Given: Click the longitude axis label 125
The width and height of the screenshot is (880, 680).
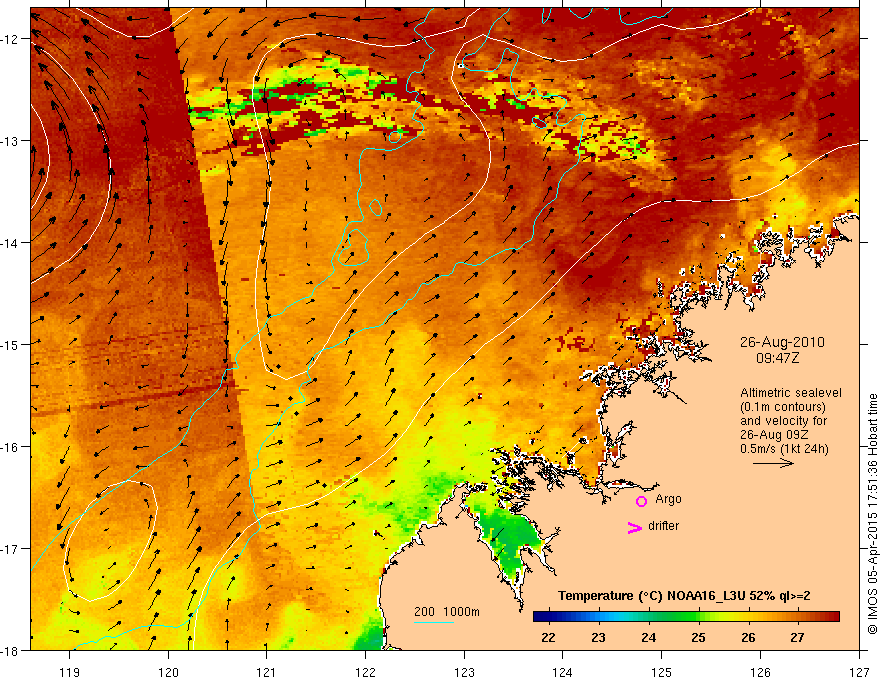Looking at the screenshot, I should coord(662,672).
